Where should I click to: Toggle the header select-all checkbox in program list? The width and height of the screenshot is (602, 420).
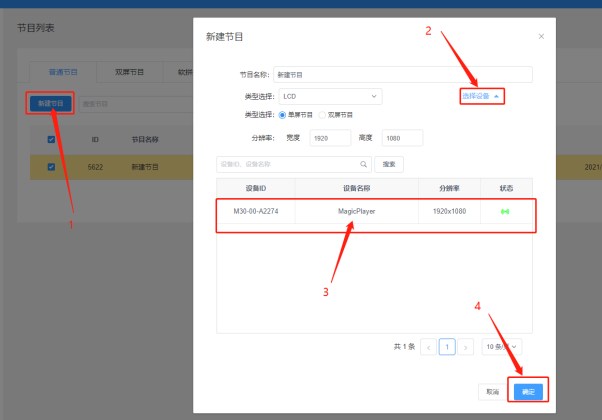pyautogui.click(x=52, y=139)
